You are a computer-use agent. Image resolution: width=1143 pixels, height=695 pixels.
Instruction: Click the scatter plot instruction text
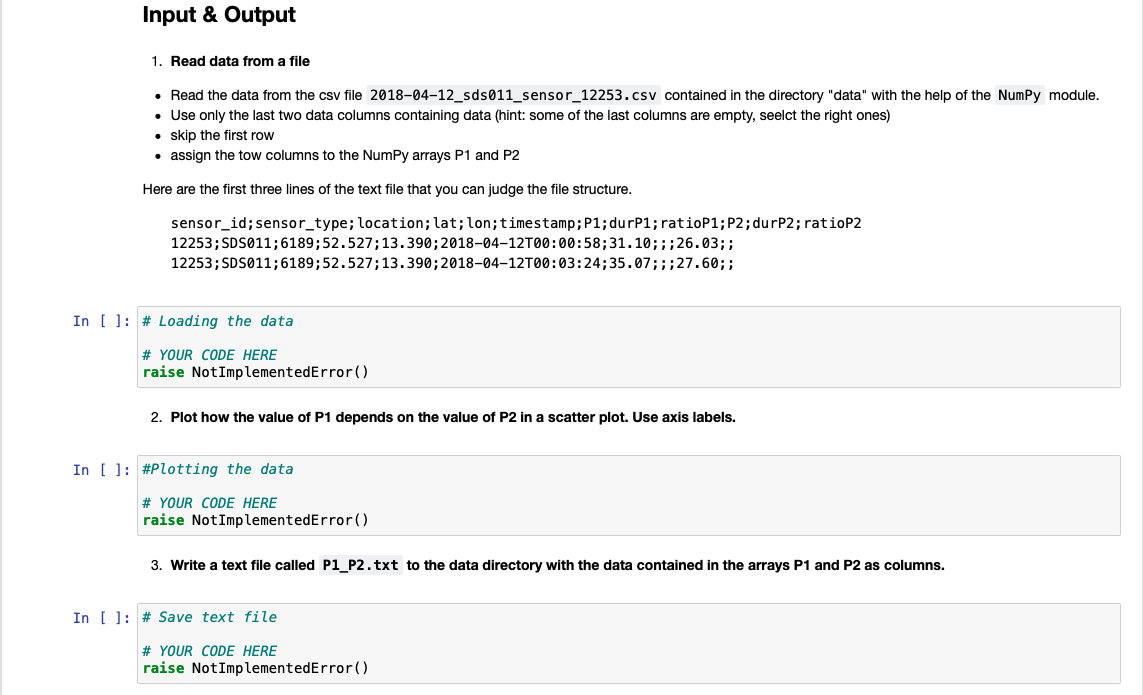pyautogui.click(x=453, y=417)
